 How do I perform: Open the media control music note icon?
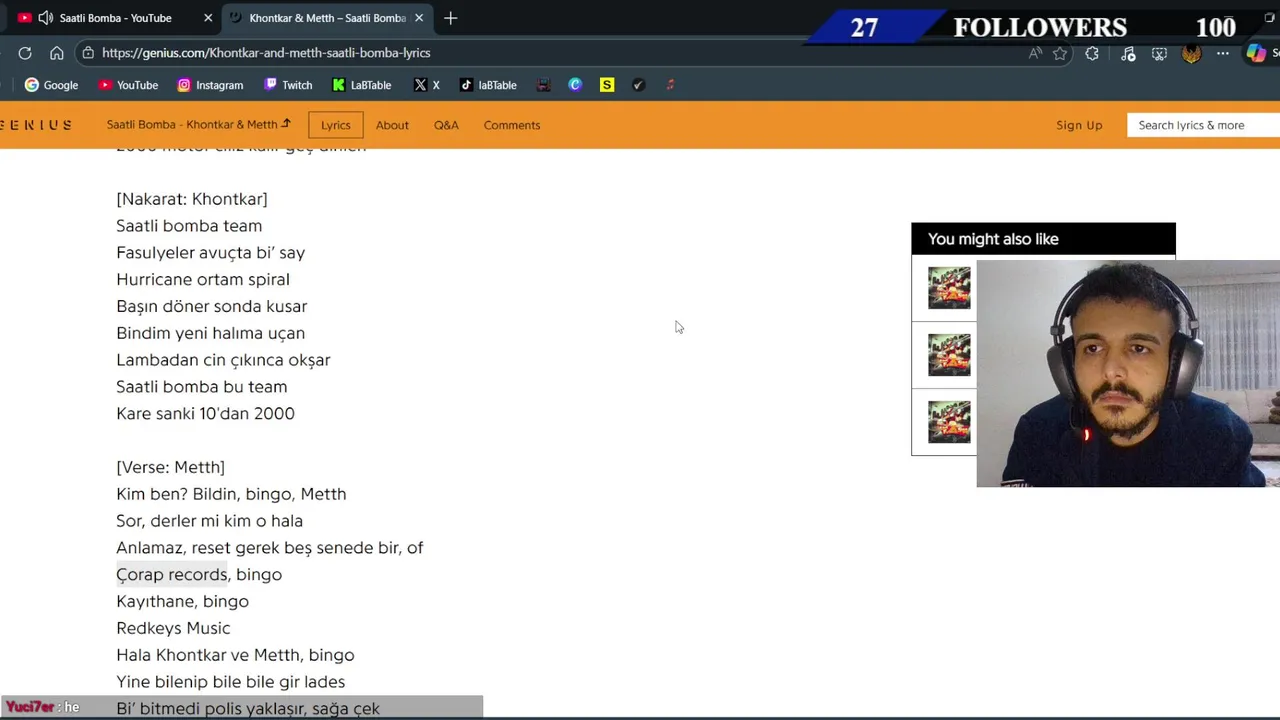(x=1128, y=54)
